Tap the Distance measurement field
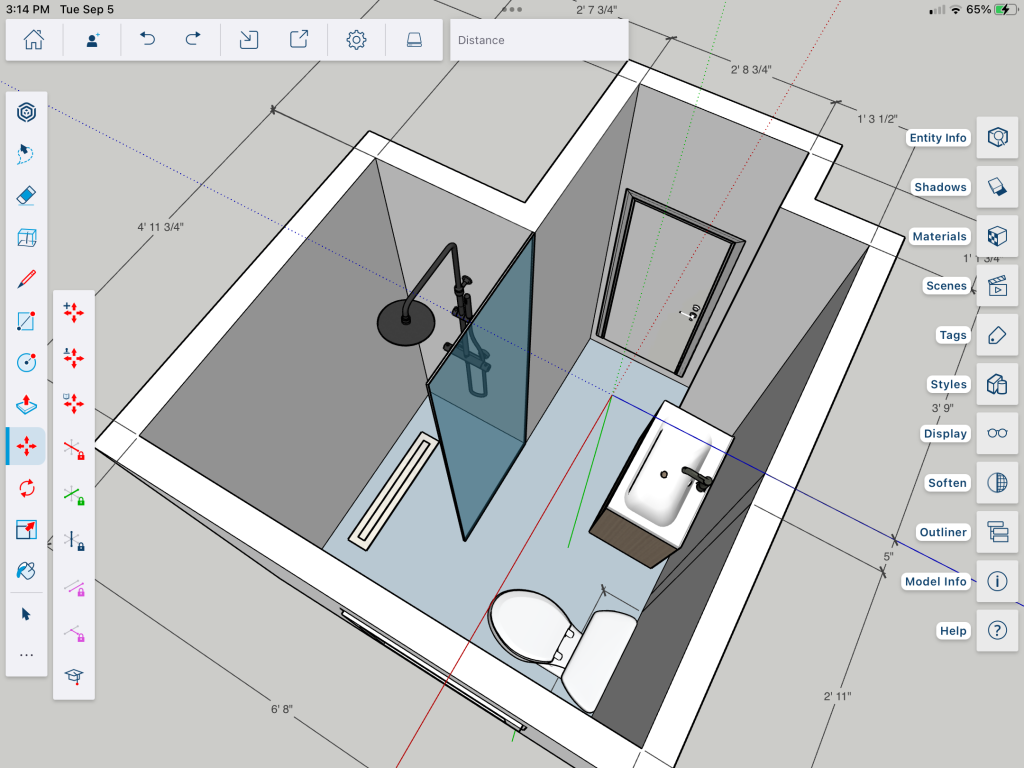1024x768 pixels. pos(539,40)
